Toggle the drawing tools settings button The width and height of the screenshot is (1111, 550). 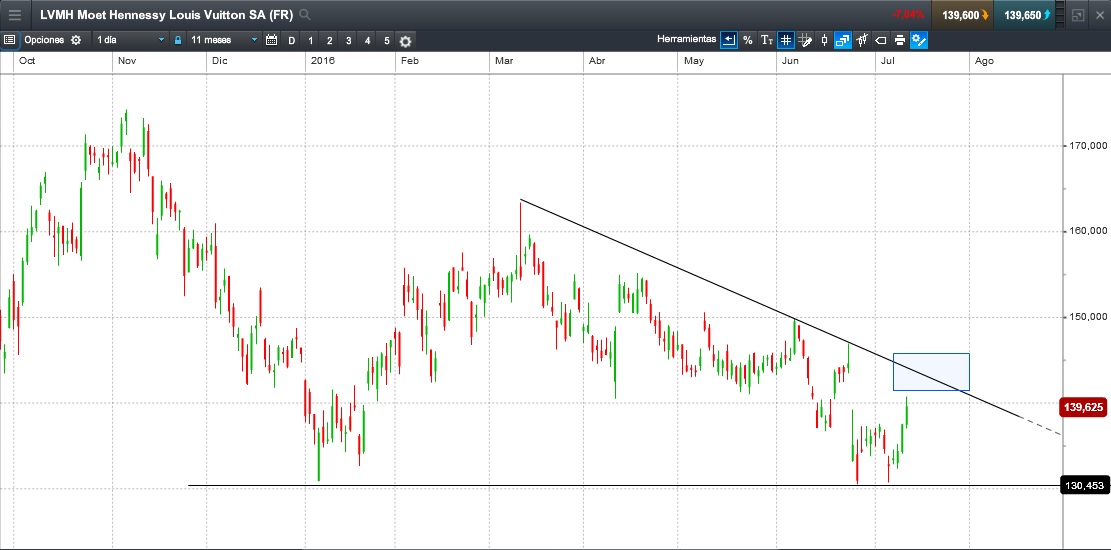(x=919, y=41)
